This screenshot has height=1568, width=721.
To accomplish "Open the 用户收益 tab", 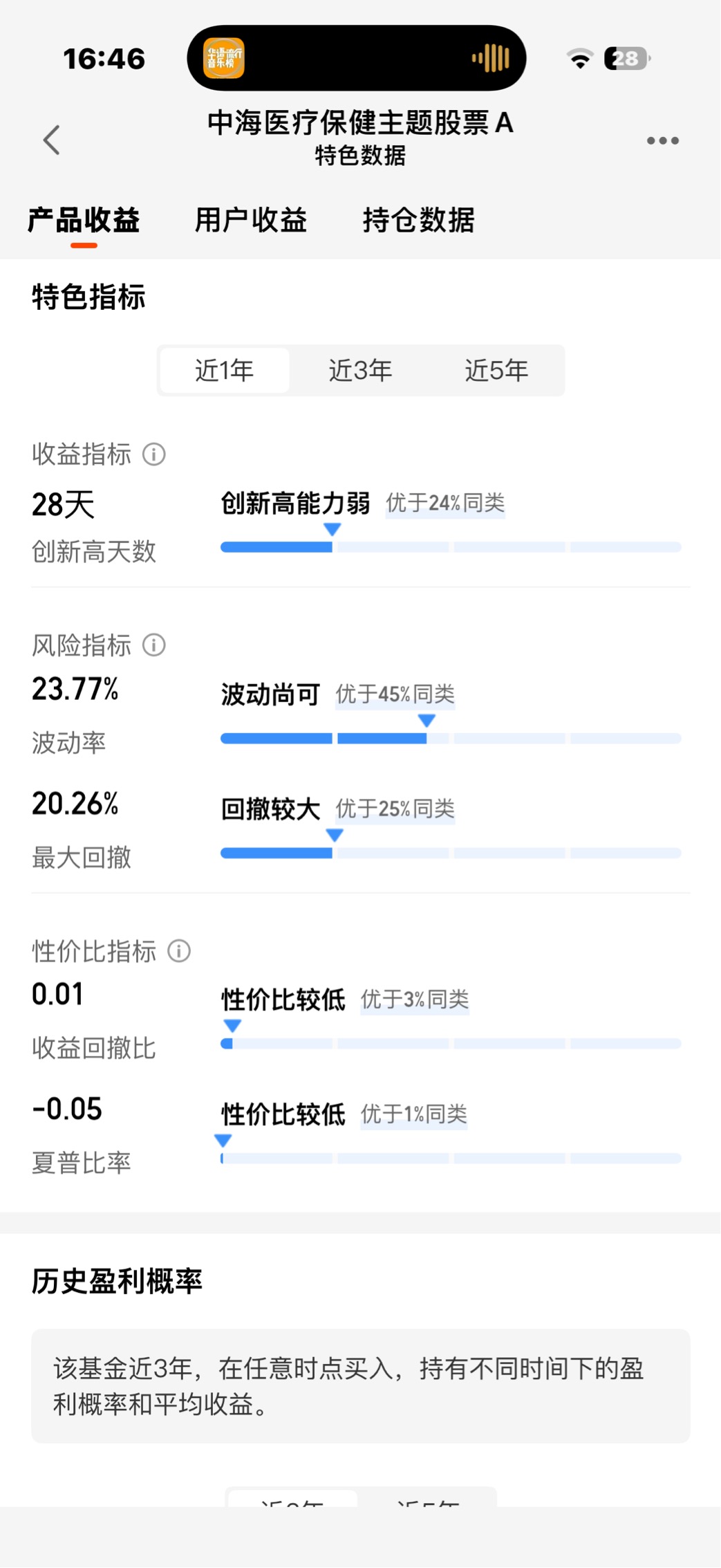I will coord(250,221).
